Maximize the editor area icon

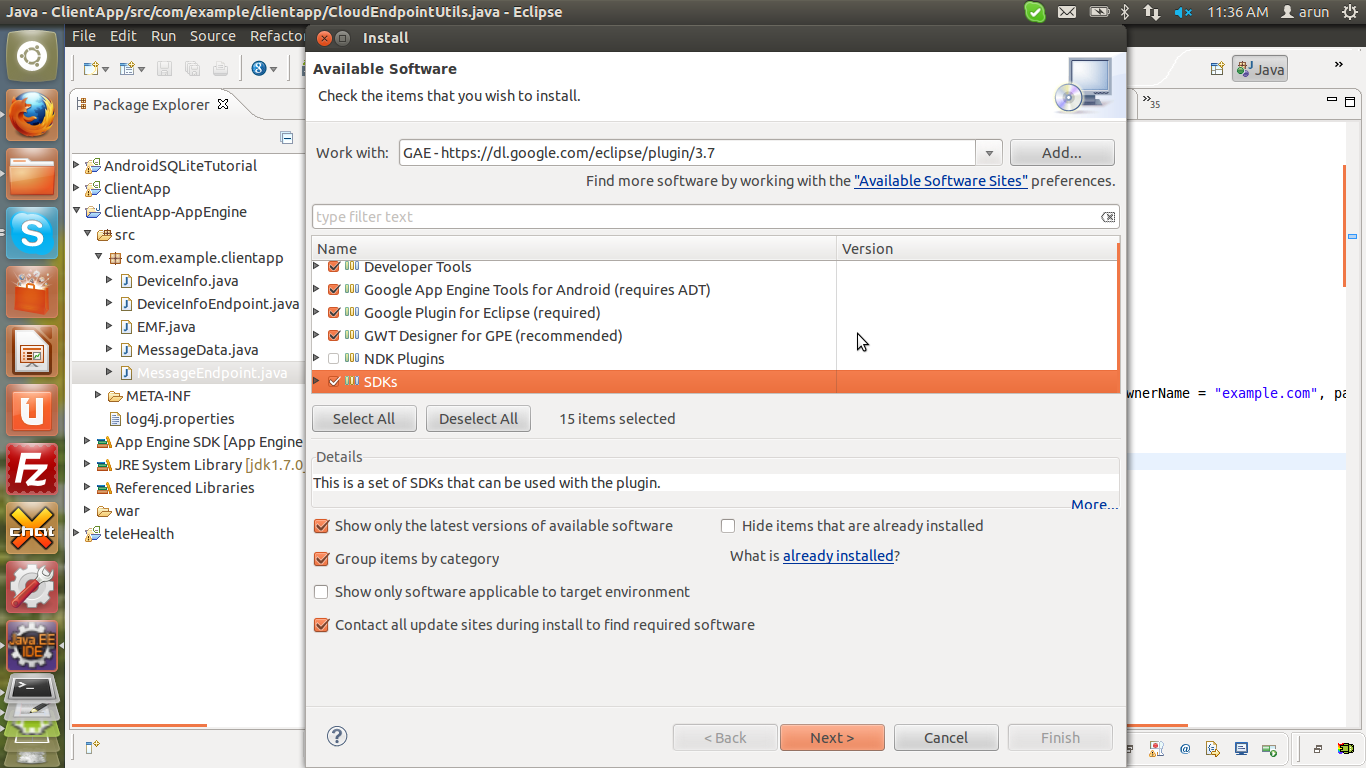tap(1350, 101)
